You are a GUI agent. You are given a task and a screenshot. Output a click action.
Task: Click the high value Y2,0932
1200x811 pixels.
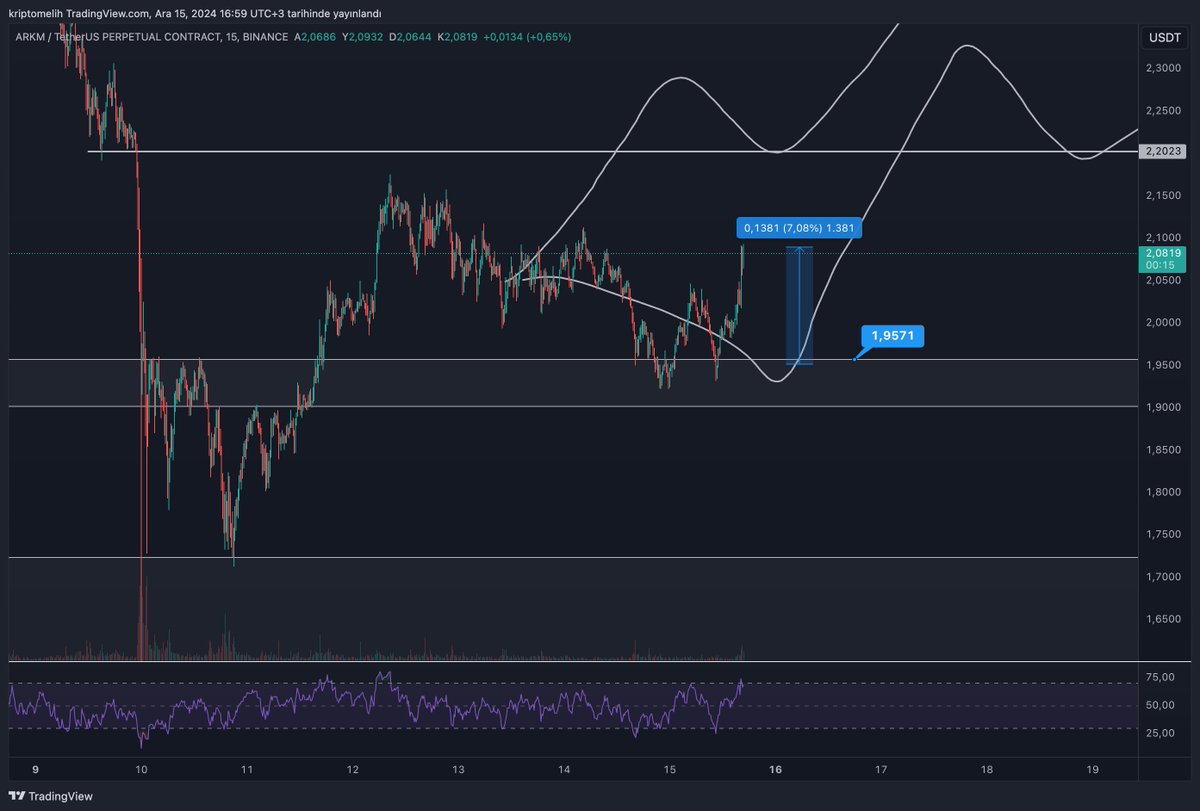pos(364,37)
